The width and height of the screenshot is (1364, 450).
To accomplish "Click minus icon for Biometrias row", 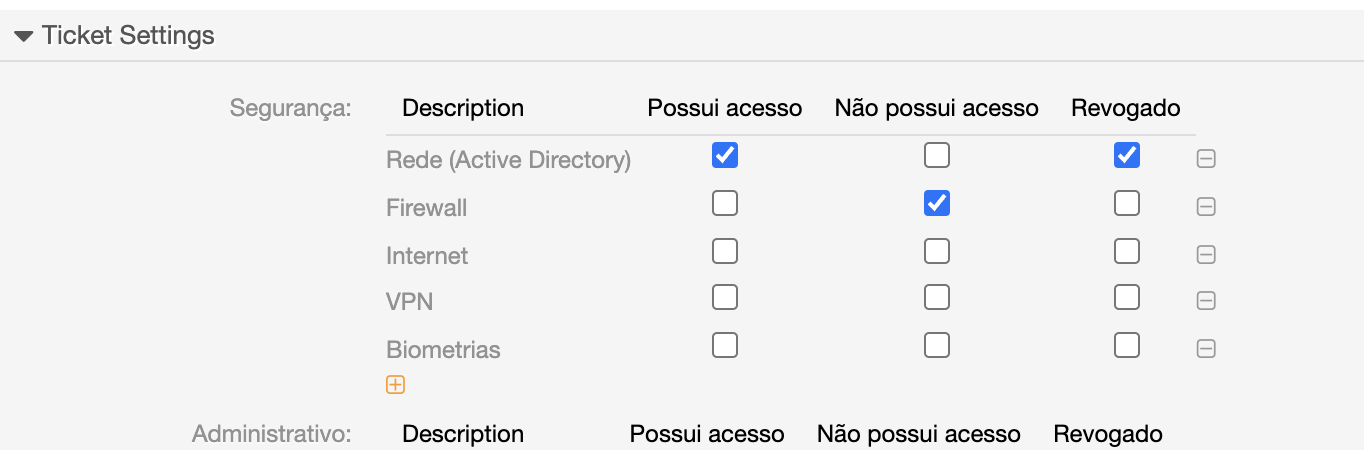I will coord(1206,349).
